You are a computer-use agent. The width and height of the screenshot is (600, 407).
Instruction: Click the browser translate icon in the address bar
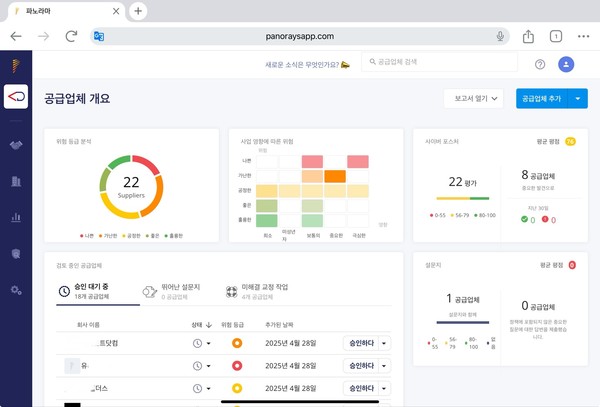tap(99, 36)
